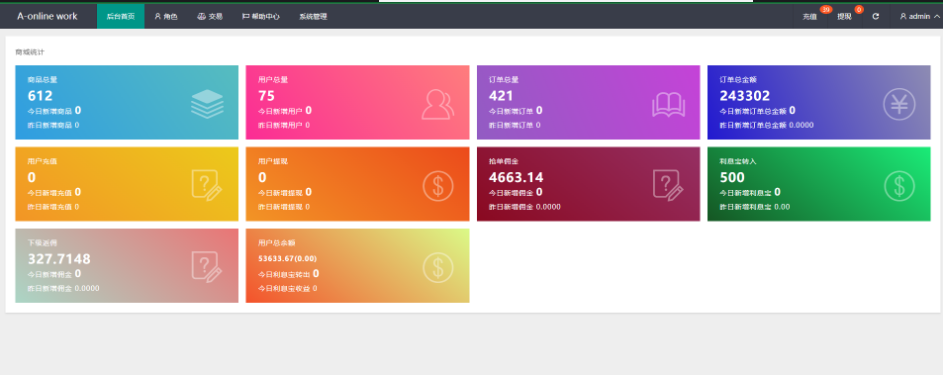This screenshot has width=943, height=375.
Task: Click the dollar icon on 用户总余额 card
Action: point(438,267)
